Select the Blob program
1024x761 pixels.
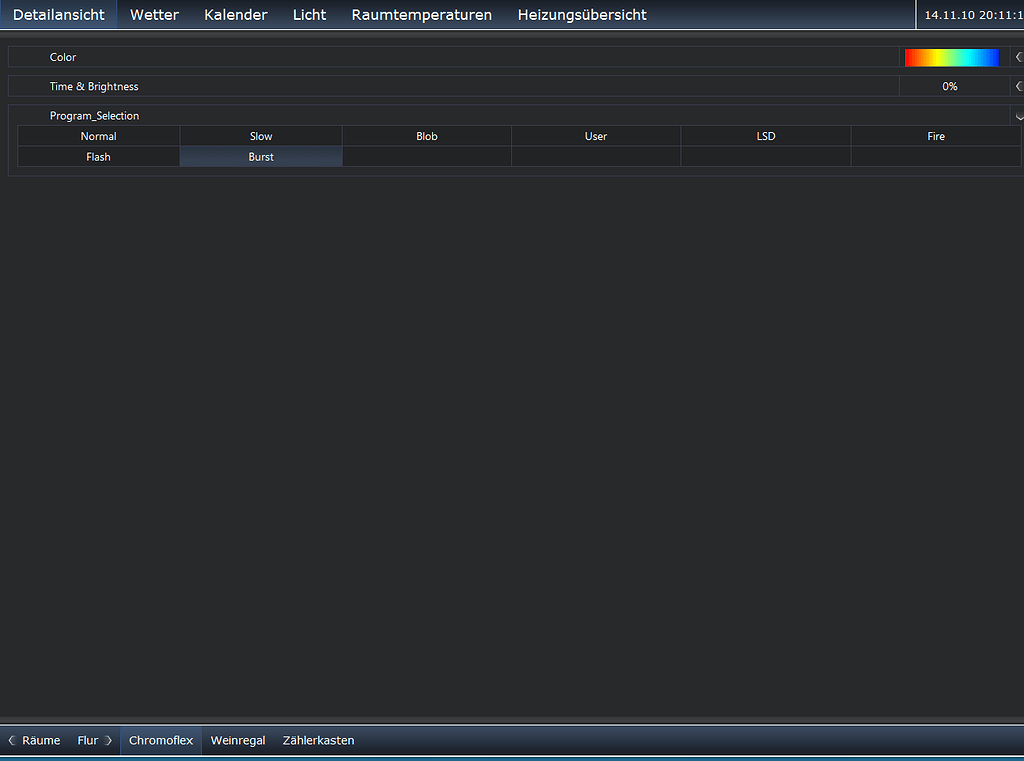(x=426, y=136)
